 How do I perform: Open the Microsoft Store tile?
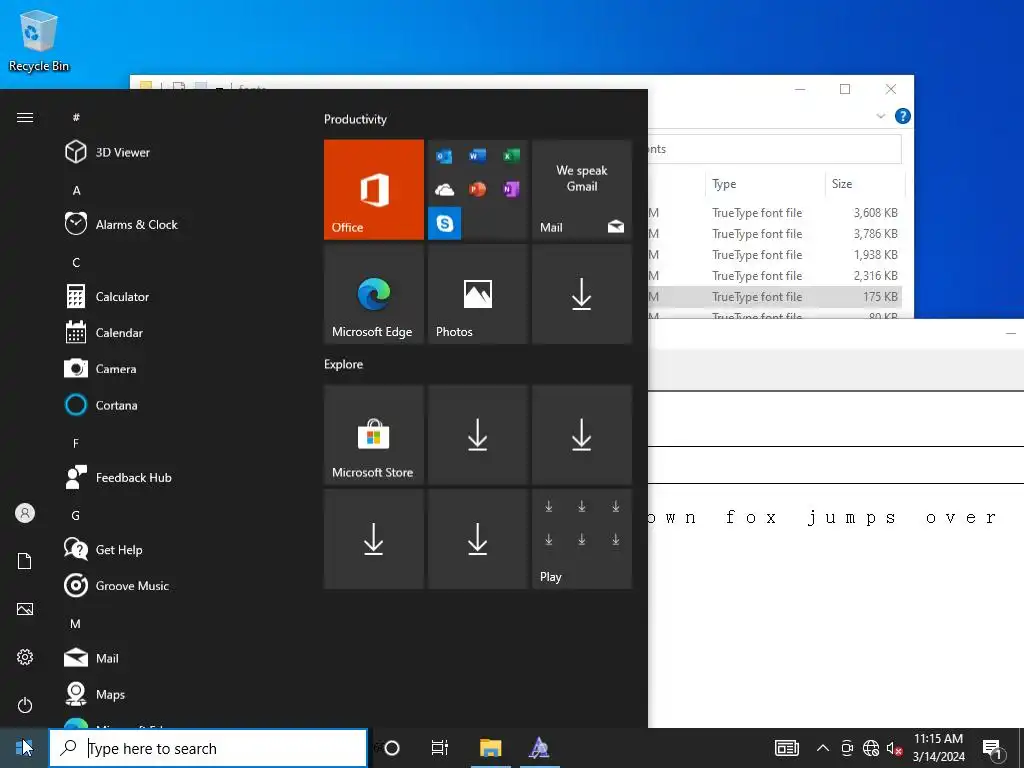click(x=374, y=434)
